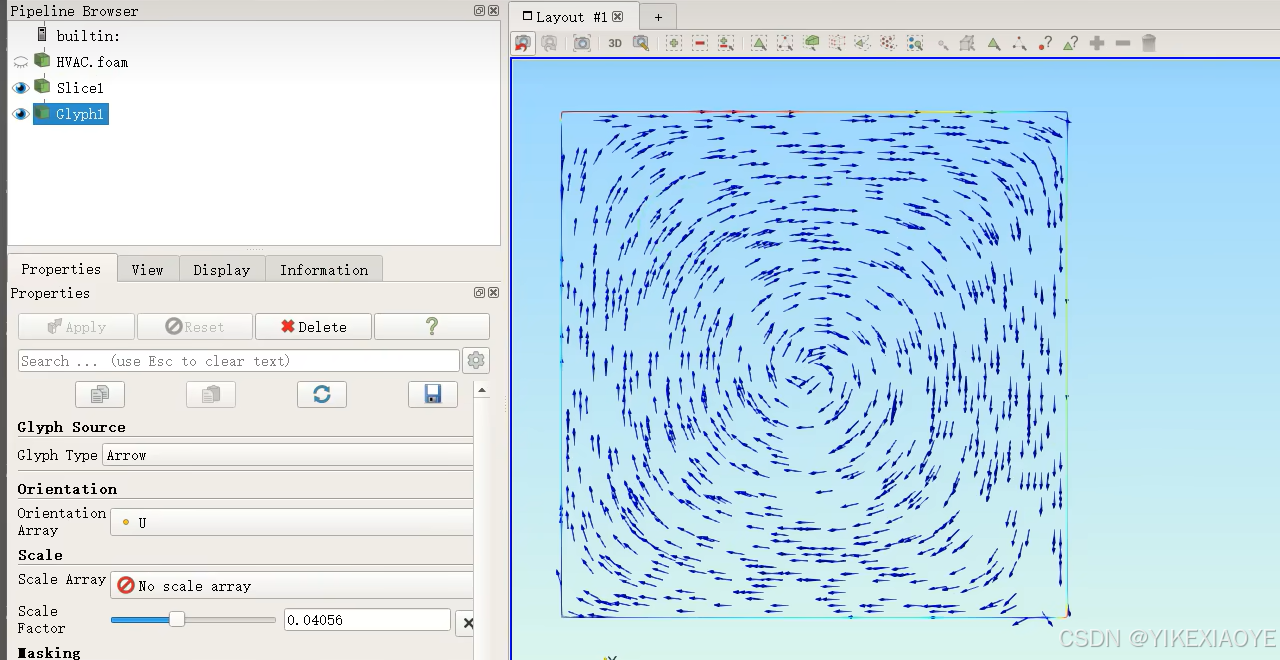Click the Scale Factor value input field
The image size is (1280, 660).
[x=366, y=619]
